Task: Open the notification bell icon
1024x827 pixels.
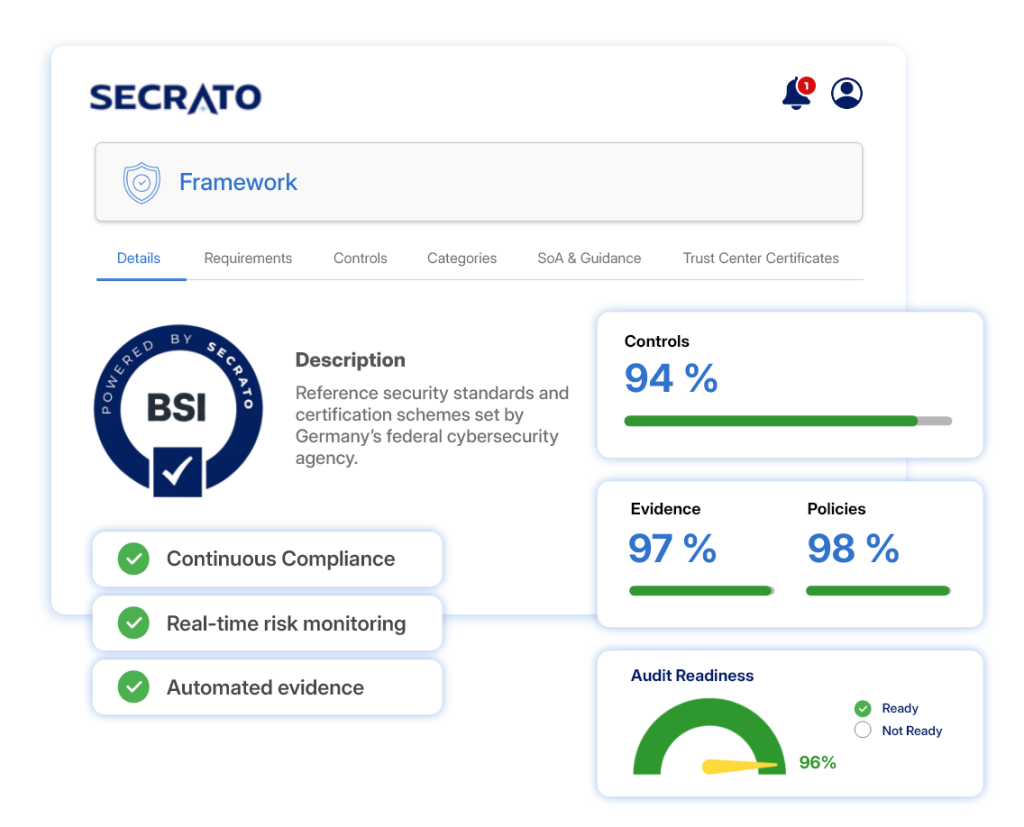Action: coord(796,93)
